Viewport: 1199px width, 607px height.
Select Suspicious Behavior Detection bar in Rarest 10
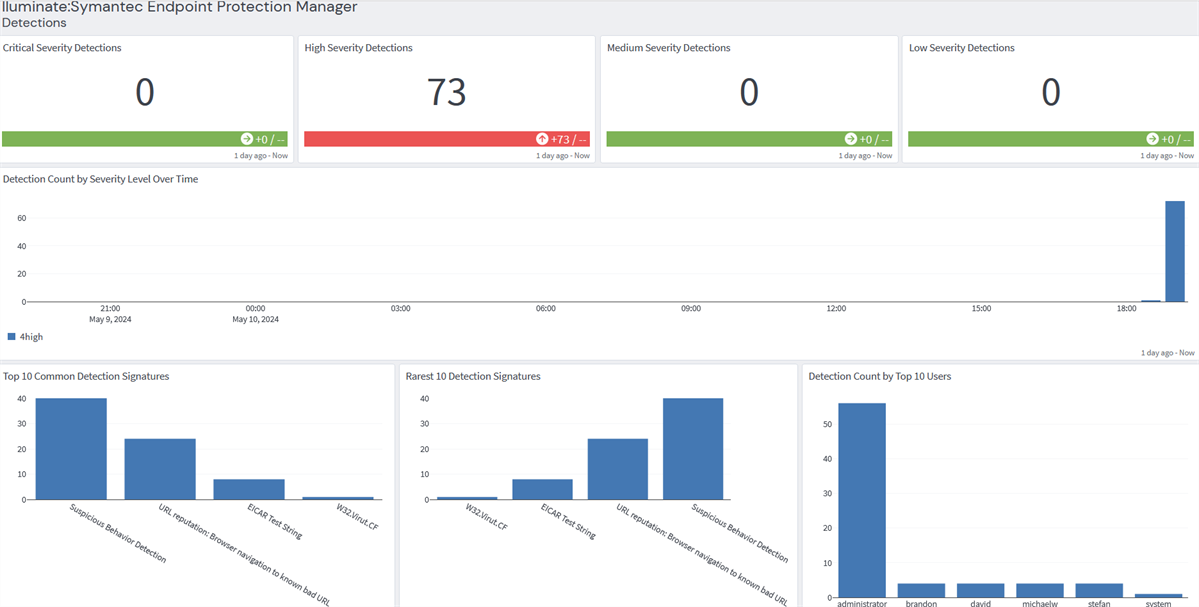pyautogui.click(x=692, y=449)
